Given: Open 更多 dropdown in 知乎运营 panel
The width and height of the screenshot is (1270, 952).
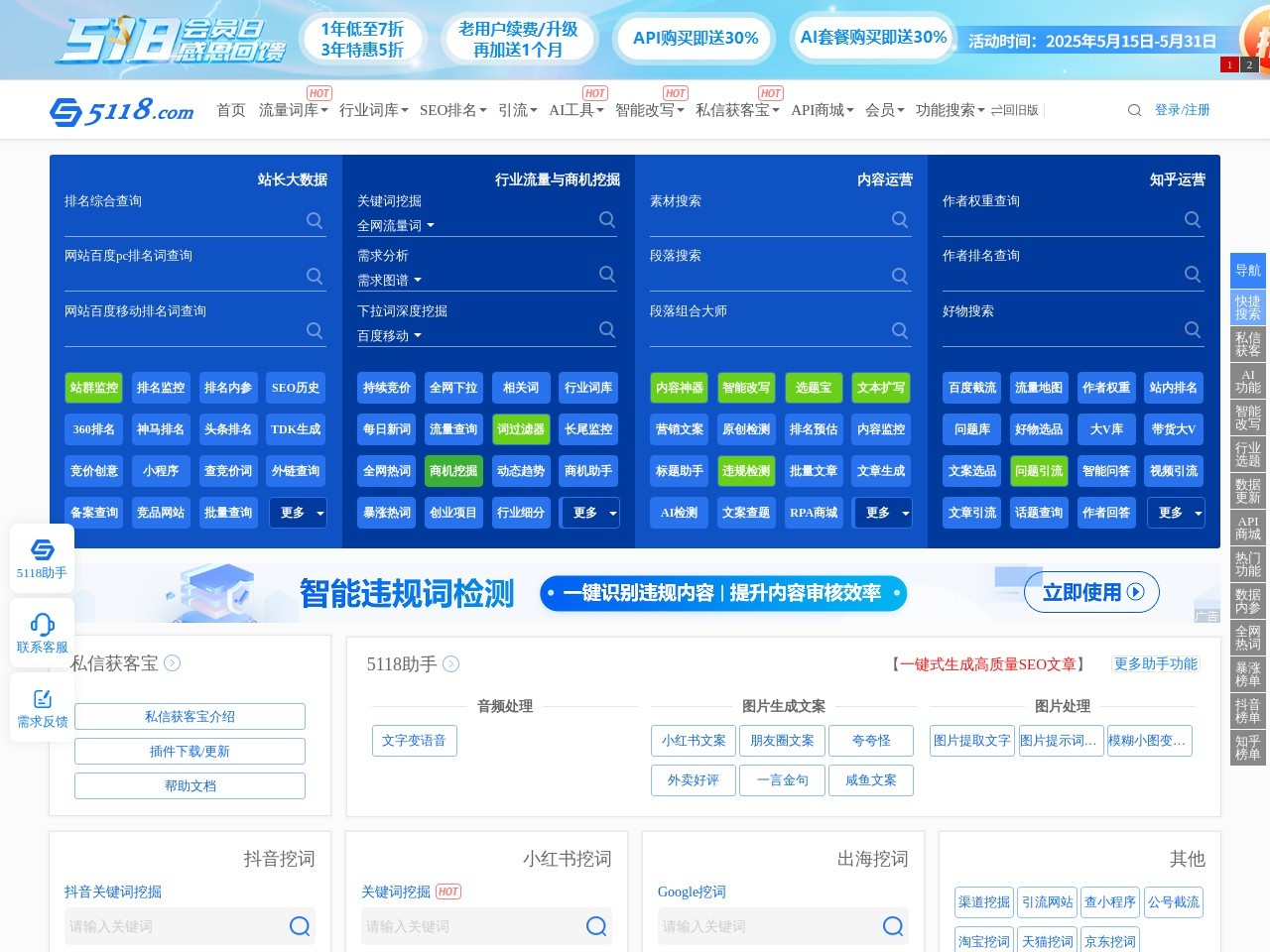Looking at the screenshot, I should tap(1176, 513).
